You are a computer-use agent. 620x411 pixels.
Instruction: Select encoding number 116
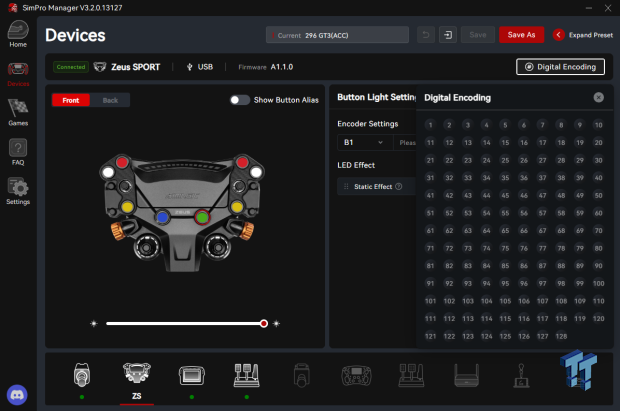click(x=524, y=318)
